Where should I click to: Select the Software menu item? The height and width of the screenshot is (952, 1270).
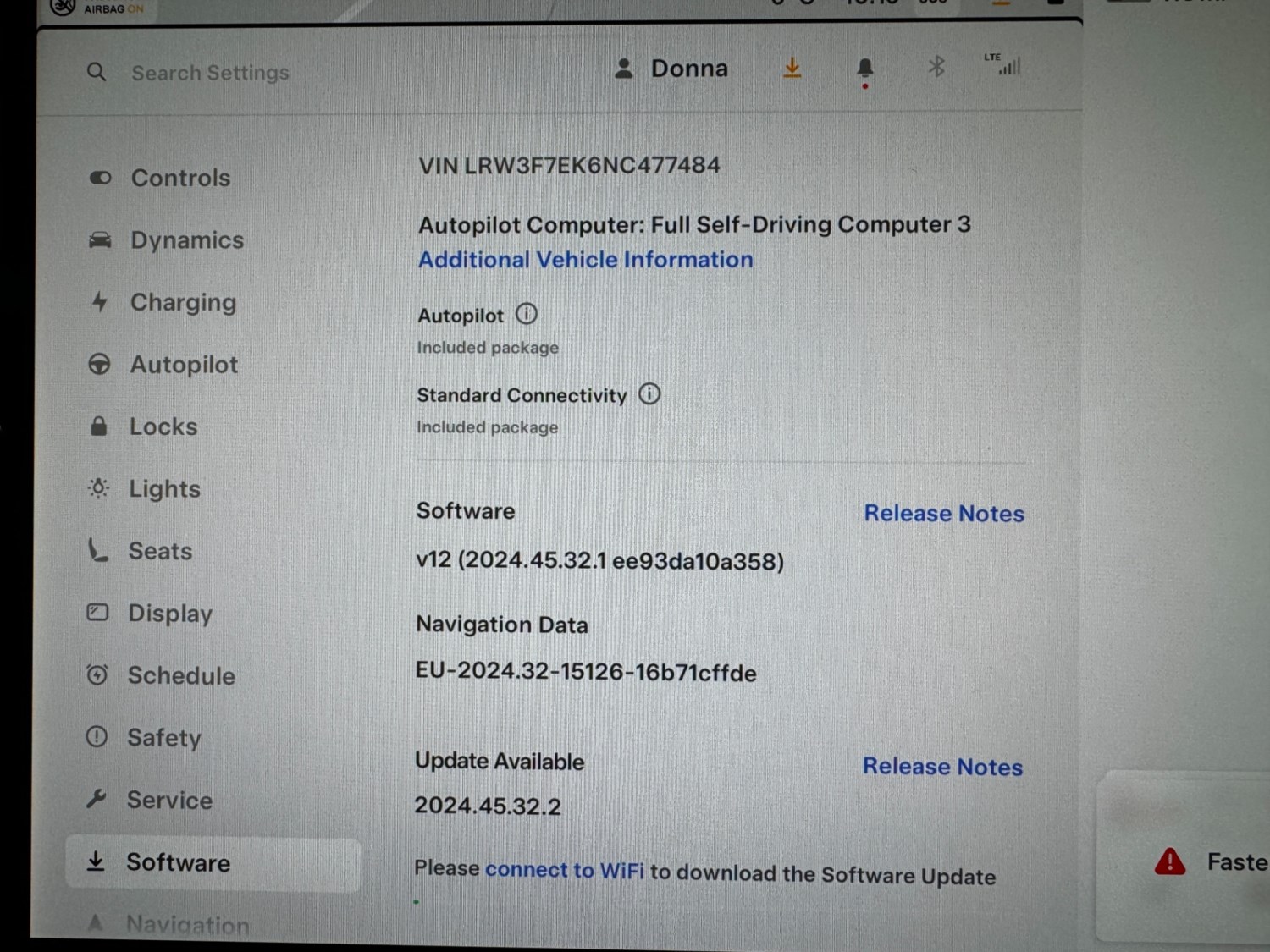click(x=213, y=864)
